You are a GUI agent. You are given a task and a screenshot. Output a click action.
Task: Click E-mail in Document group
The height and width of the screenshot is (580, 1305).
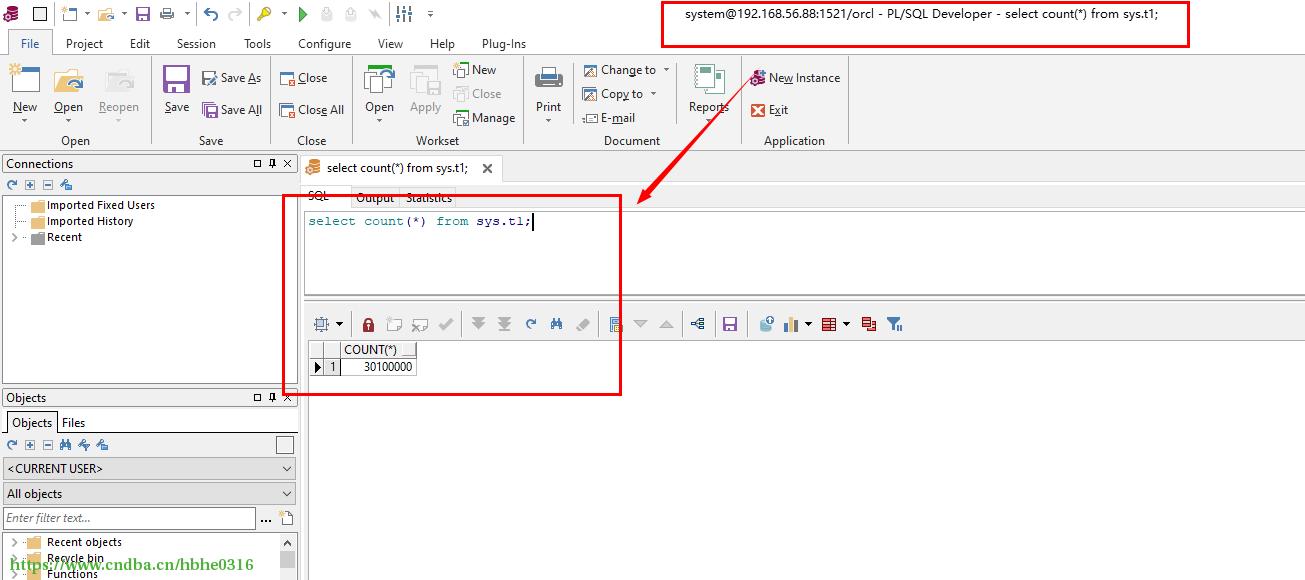(x=609, y=118)
